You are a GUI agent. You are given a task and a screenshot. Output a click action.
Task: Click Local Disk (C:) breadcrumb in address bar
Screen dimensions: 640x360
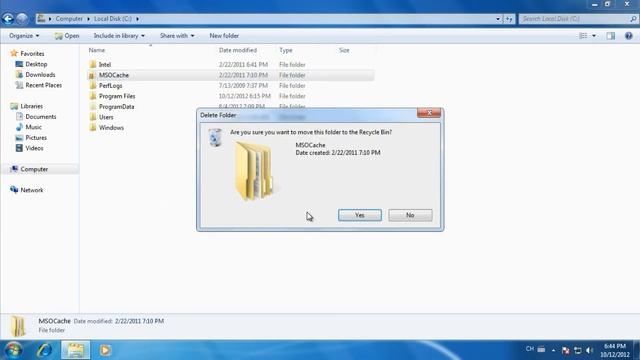tap(113, 19)
